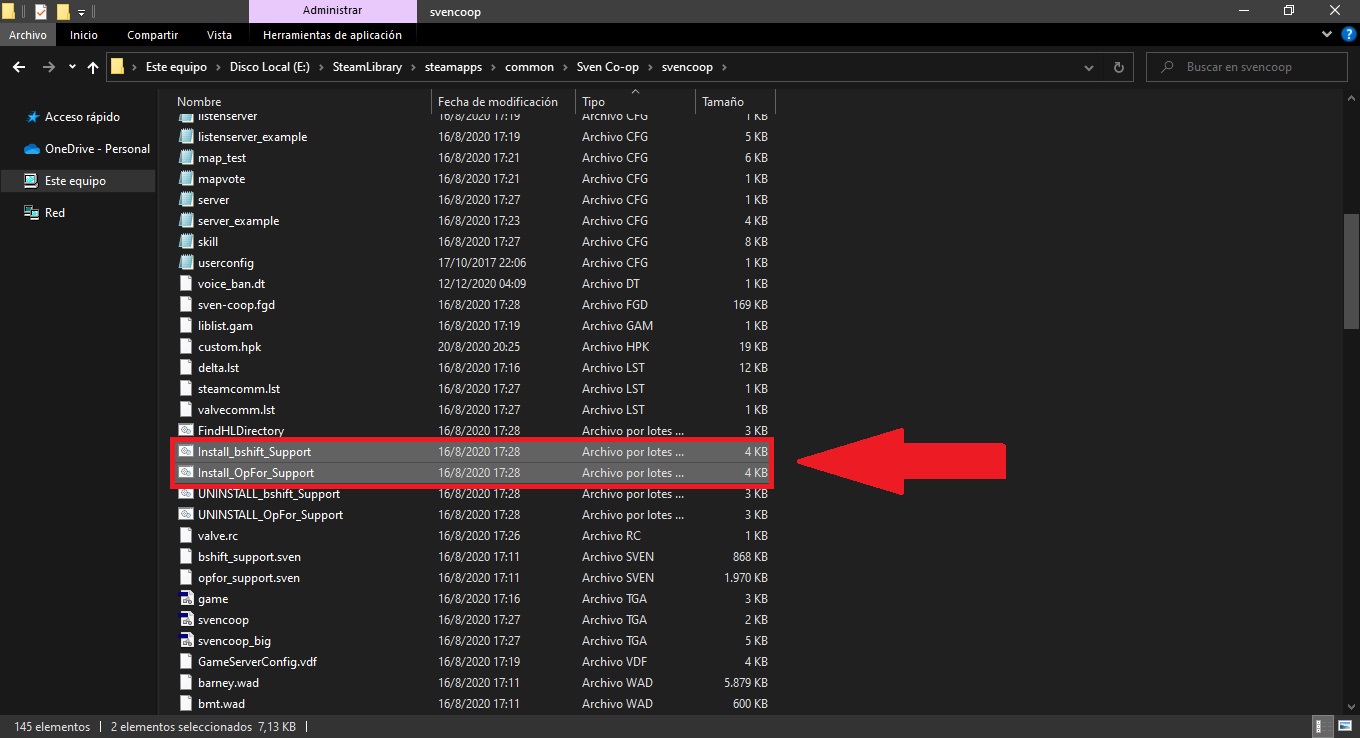
Task: Select Este equipo in the navigation pane
Action: point(78,181)
